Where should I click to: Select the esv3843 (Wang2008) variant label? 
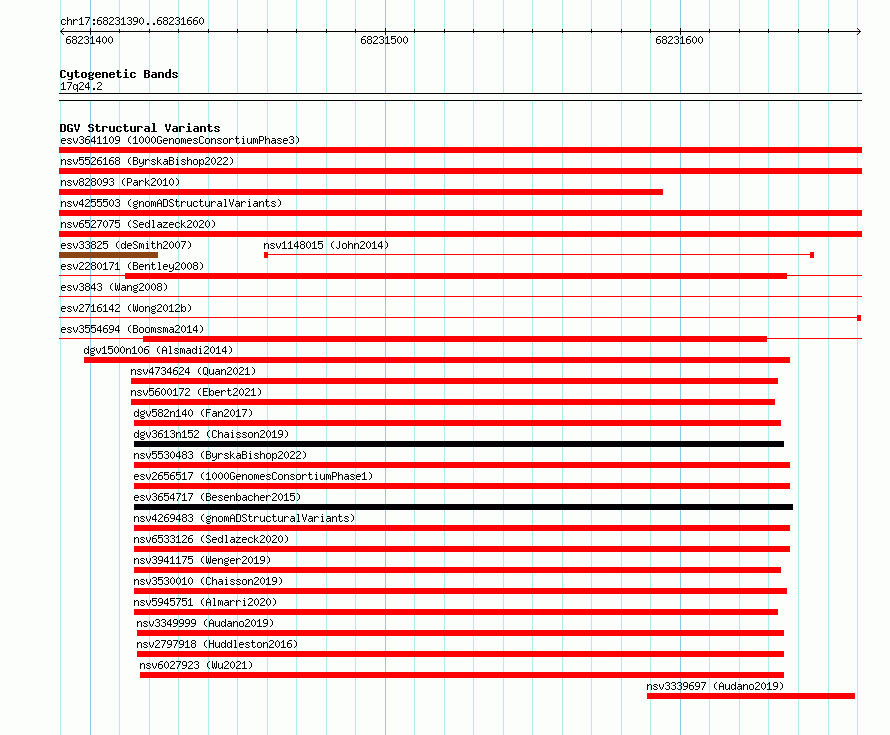point(114,287)
